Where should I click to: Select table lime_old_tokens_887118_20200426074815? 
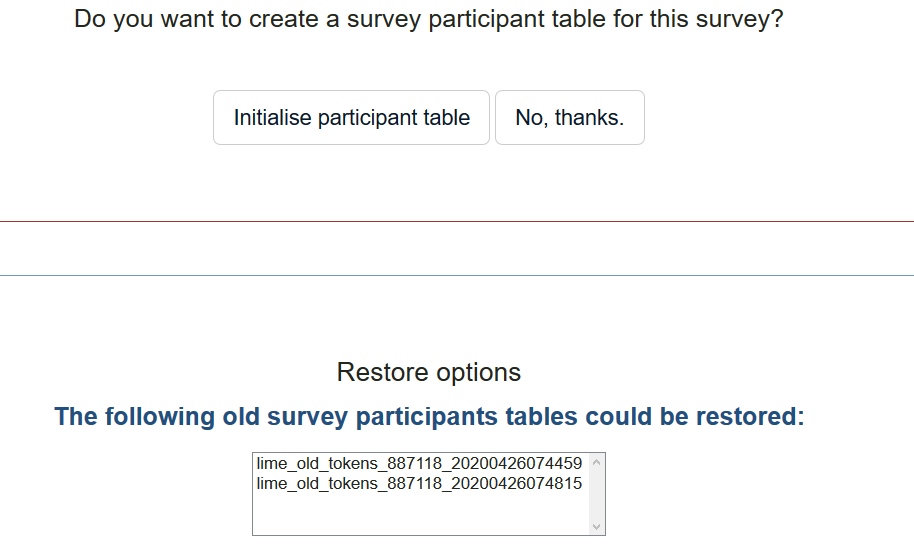(x=419, y=484)
